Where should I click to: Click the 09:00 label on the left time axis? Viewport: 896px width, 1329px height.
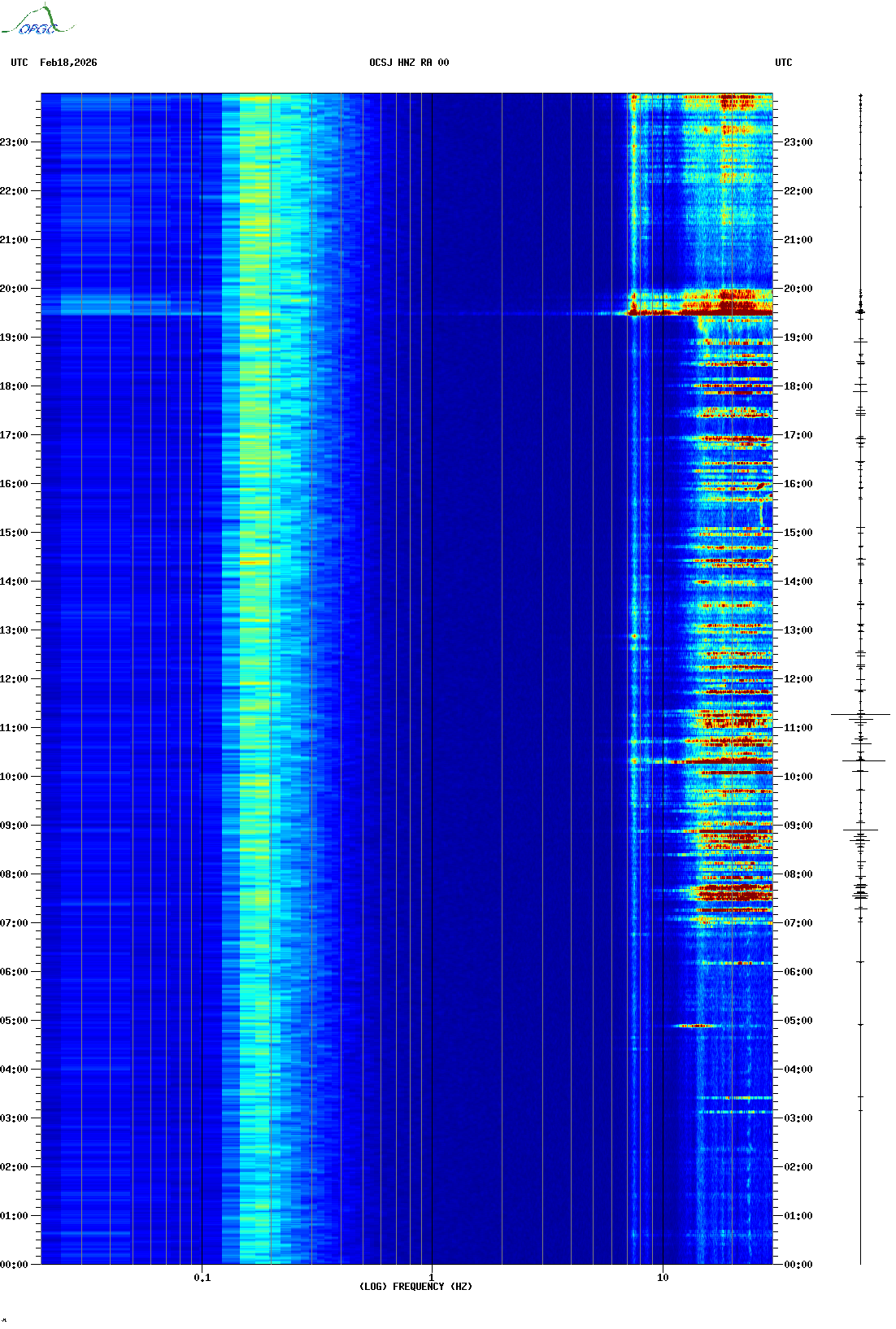(x=14, y=826)
